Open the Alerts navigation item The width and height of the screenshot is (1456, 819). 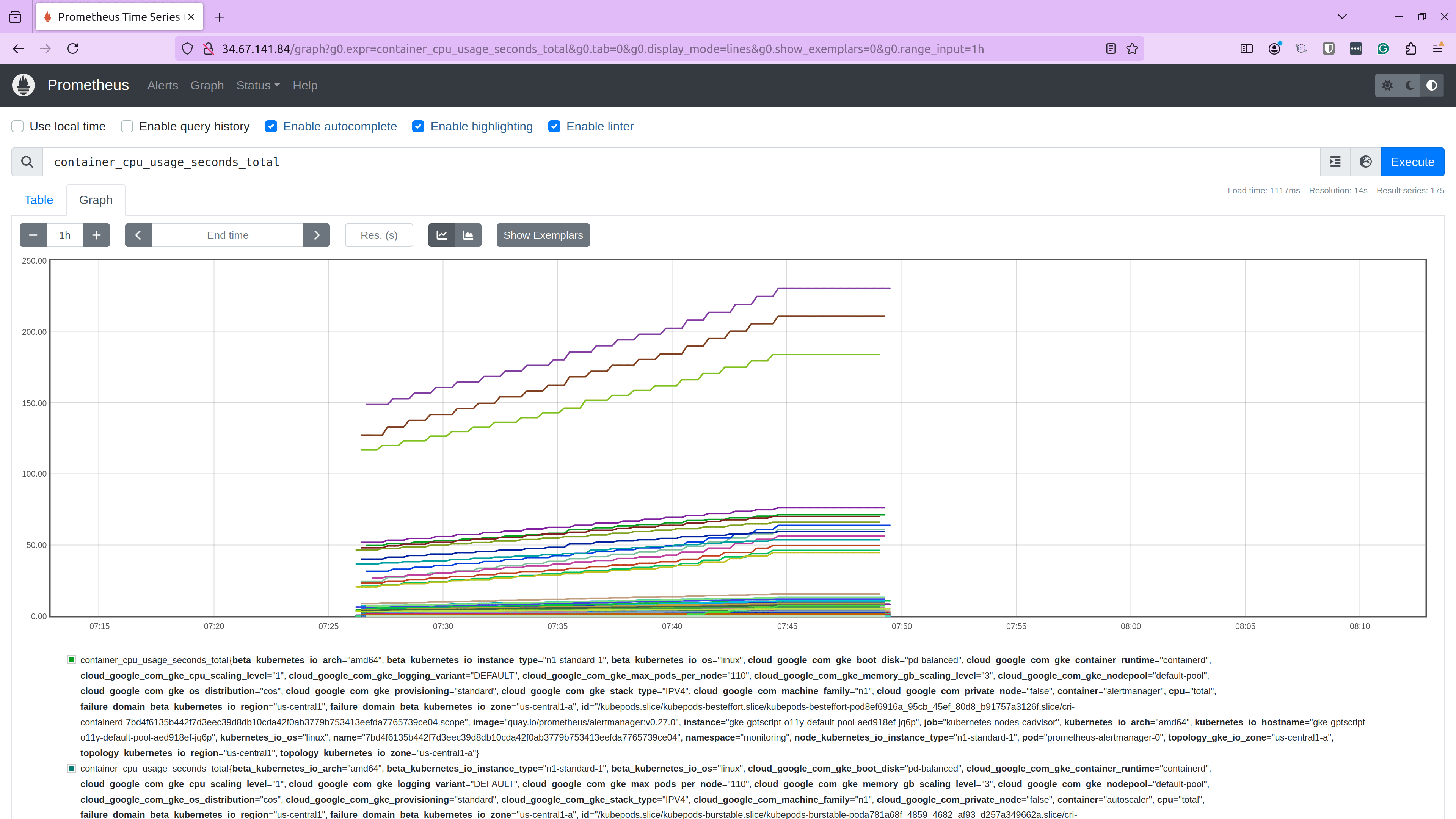(163, 85)
